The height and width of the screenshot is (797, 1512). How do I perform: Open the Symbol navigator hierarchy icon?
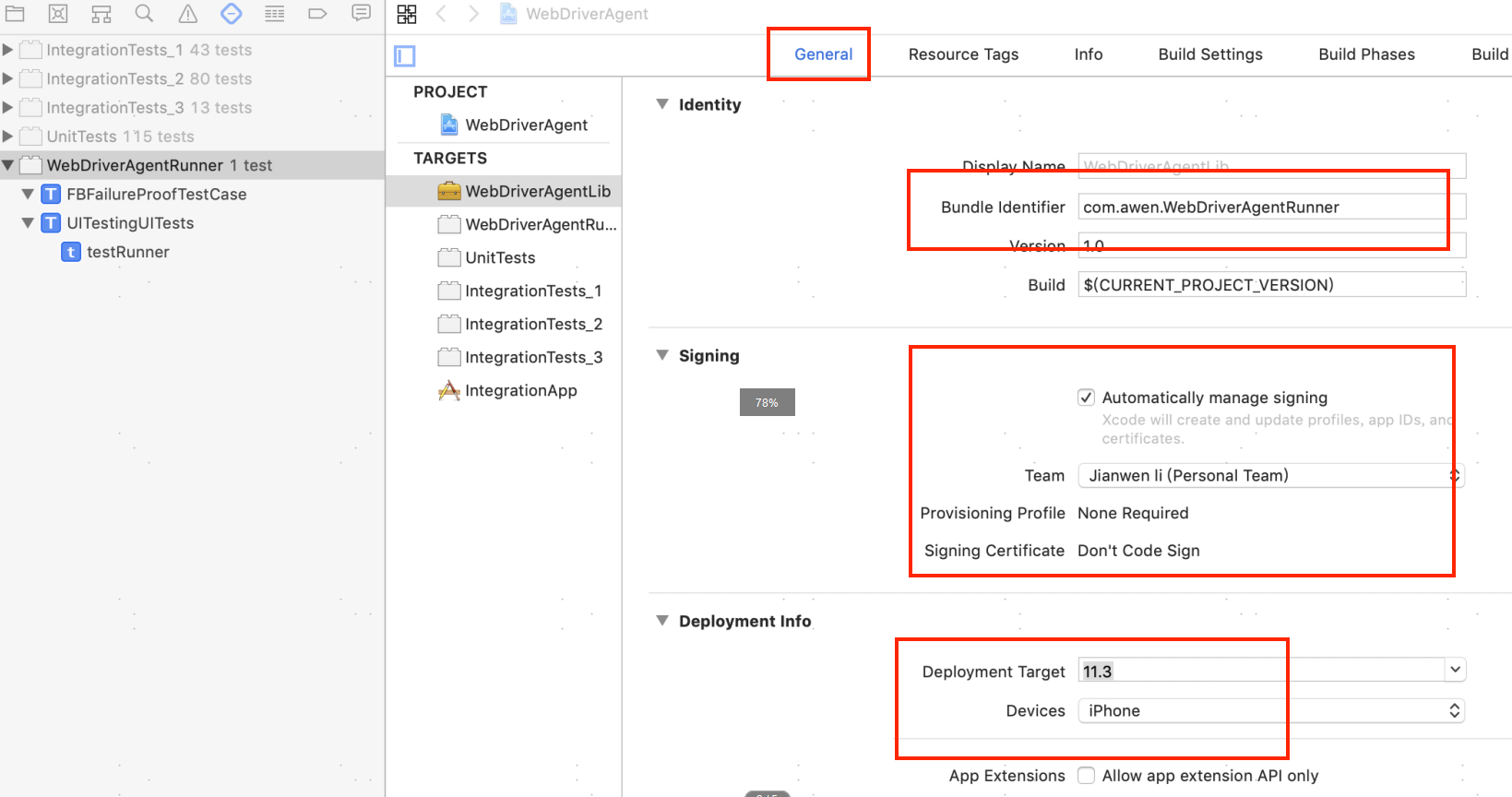pos(101,13)
